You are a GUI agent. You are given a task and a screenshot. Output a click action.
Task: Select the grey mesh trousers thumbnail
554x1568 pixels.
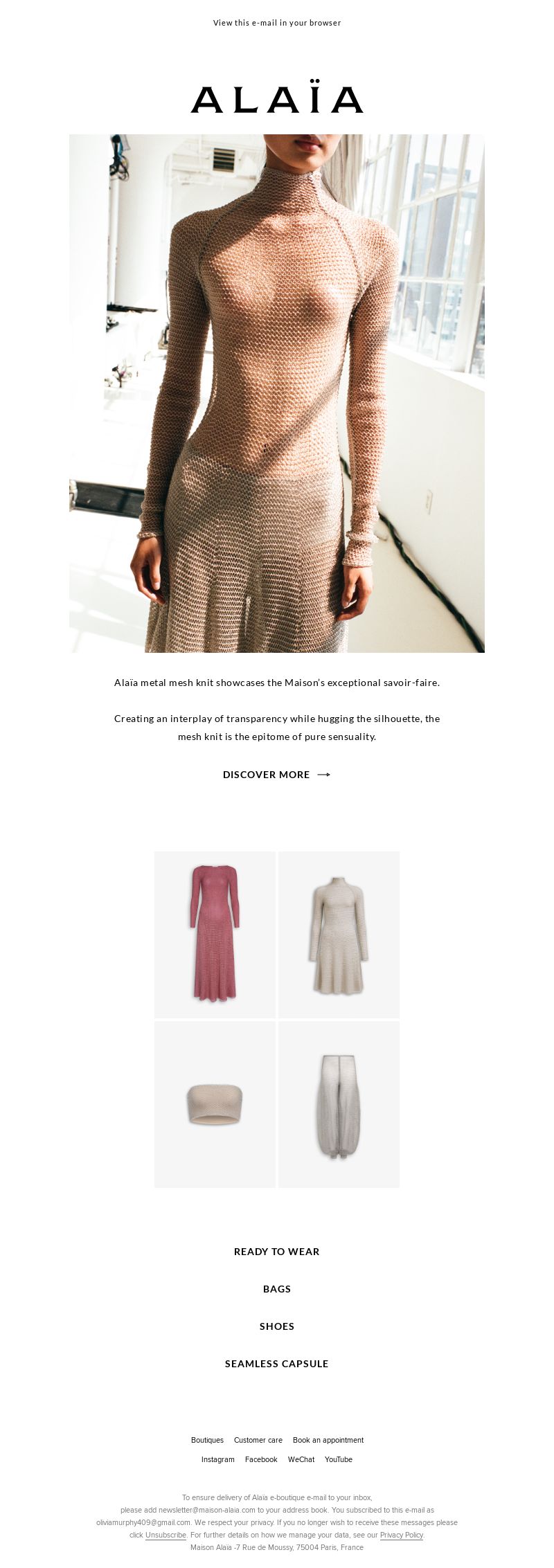pos(339,1104)
